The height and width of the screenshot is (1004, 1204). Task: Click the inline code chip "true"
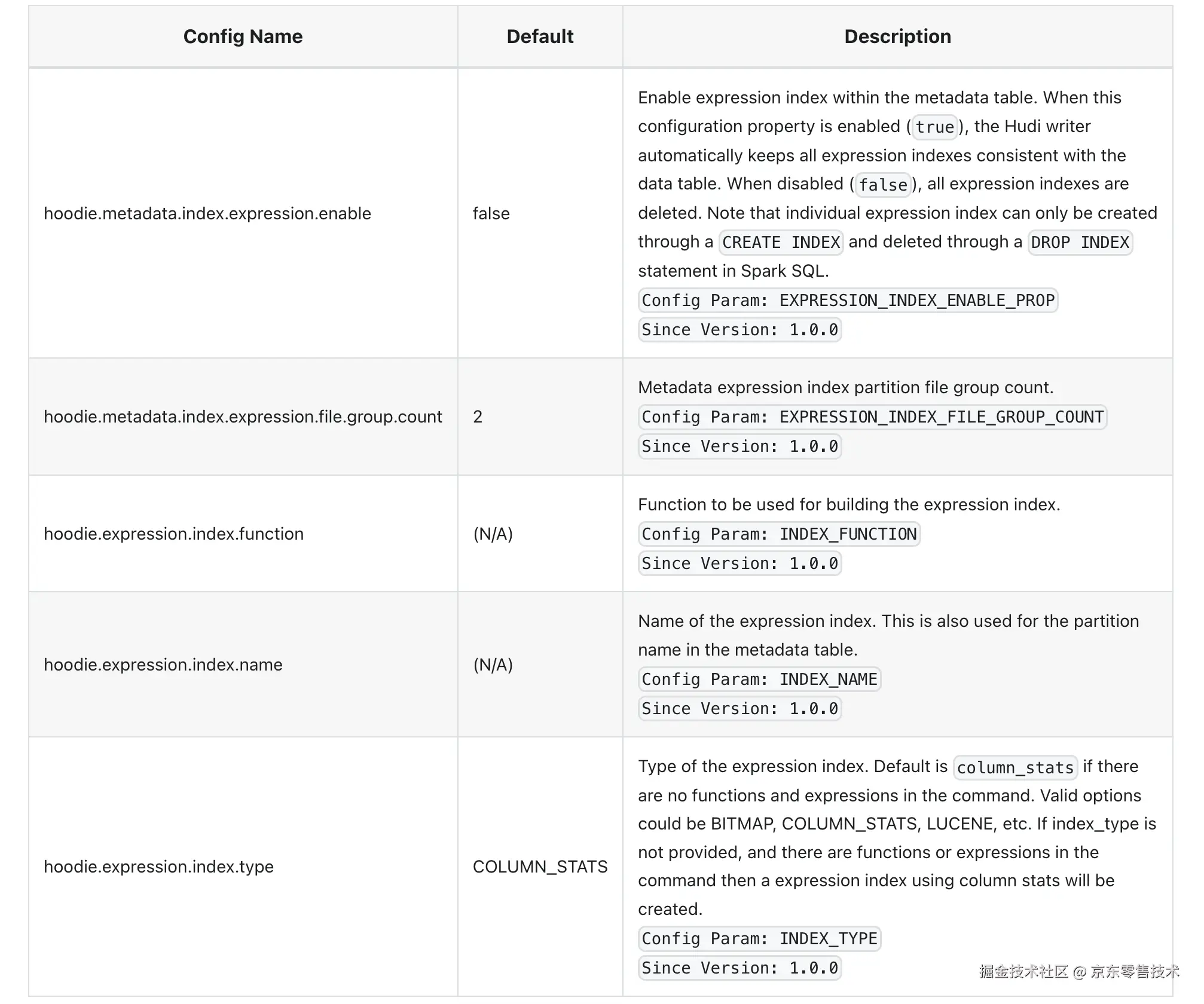tap(934, 127)
